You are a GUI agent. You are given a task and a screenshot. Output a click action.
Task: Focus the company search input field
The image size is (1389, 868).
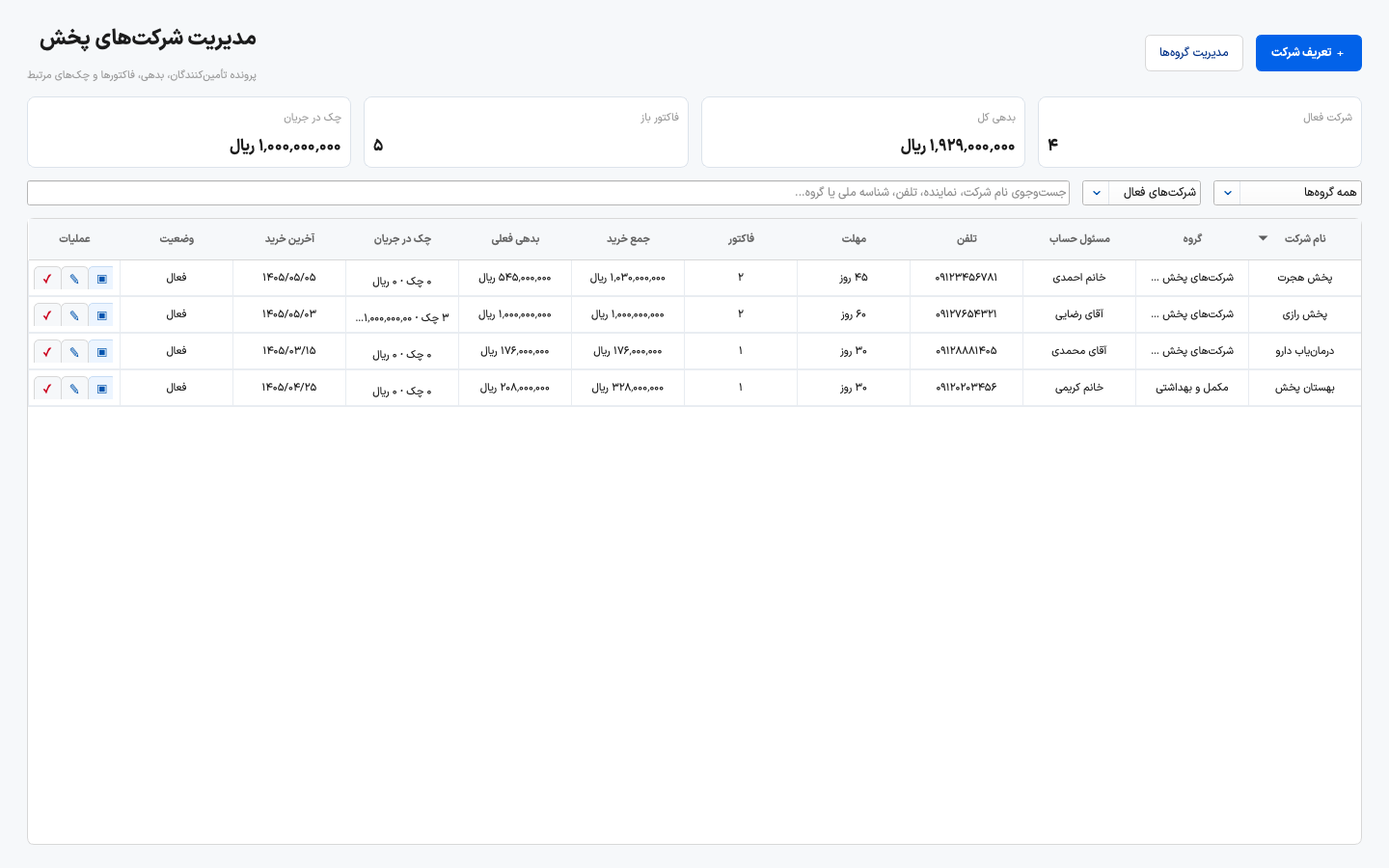[x=548, y=193]
